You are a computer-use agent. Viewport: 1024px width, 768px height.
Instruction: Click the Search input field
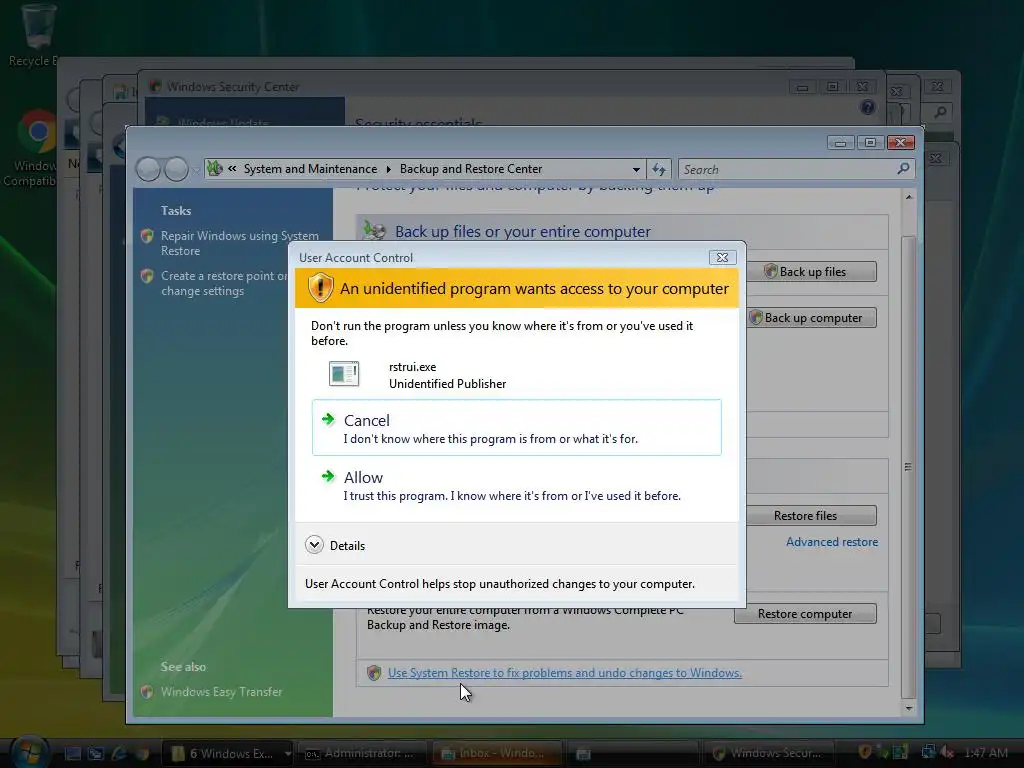coord(788,170)
